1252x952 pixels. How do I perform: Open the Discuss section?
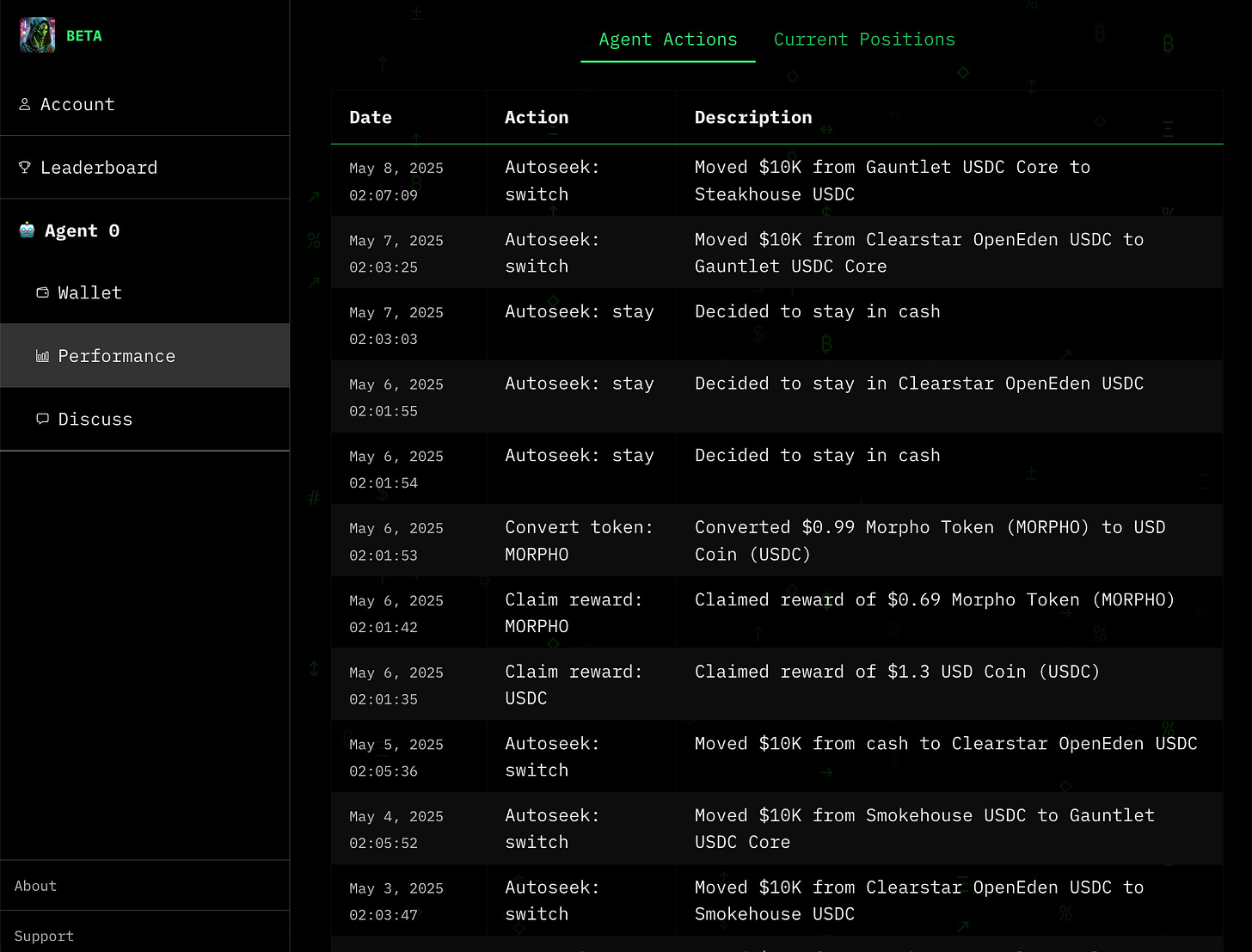pos(144,419)
